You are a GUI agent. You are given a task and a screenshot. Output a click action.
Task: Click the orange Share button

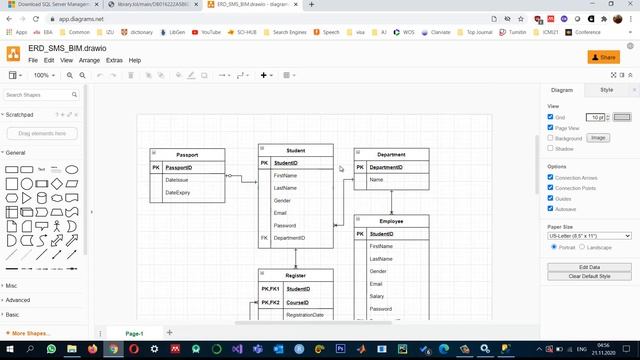[604, 58]
